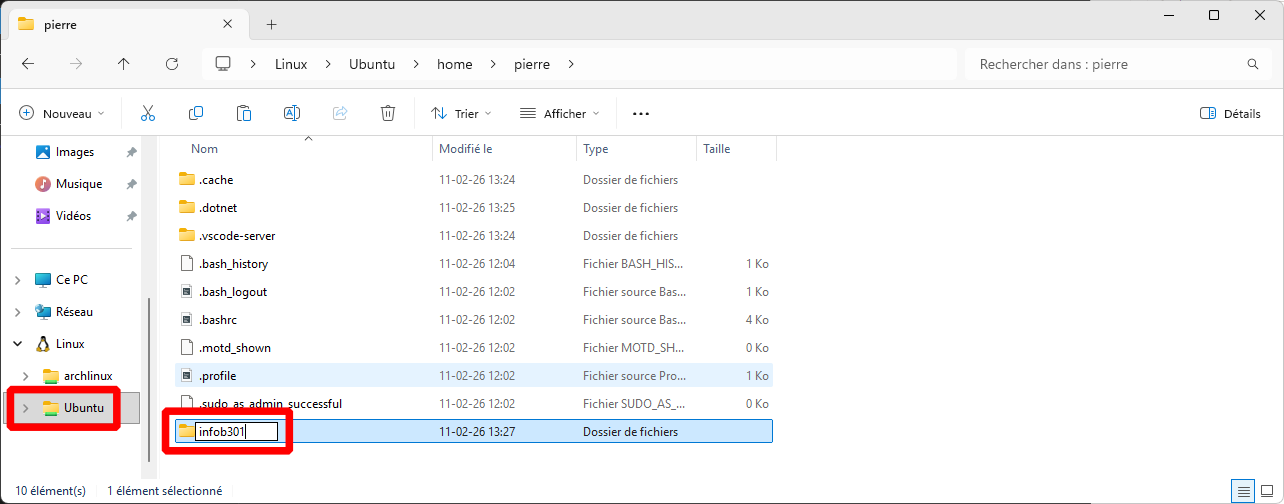This screenshot has height=504, width=1284.
Task: Click the search magnifier icon
Action: point(1253,64)
